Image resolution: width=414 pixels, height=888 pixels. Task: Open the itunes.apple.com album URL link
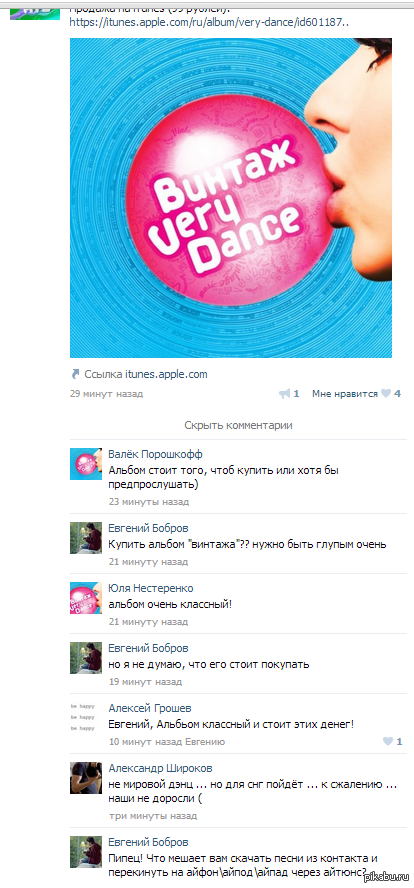tap(209, 23)
